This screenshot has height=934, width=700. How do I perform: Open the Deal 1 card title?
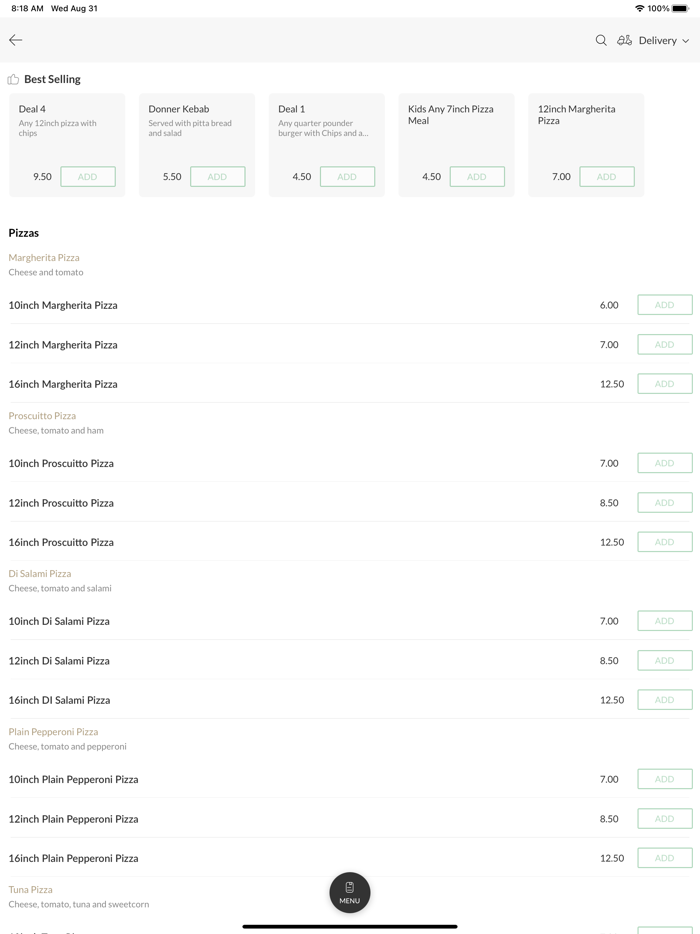click(291, 109)
